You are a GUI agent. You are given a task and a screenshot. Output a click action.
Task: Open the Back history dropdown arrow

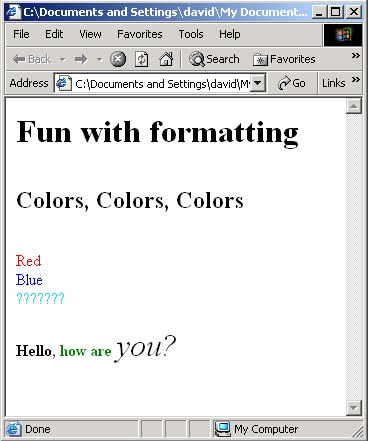62,60
